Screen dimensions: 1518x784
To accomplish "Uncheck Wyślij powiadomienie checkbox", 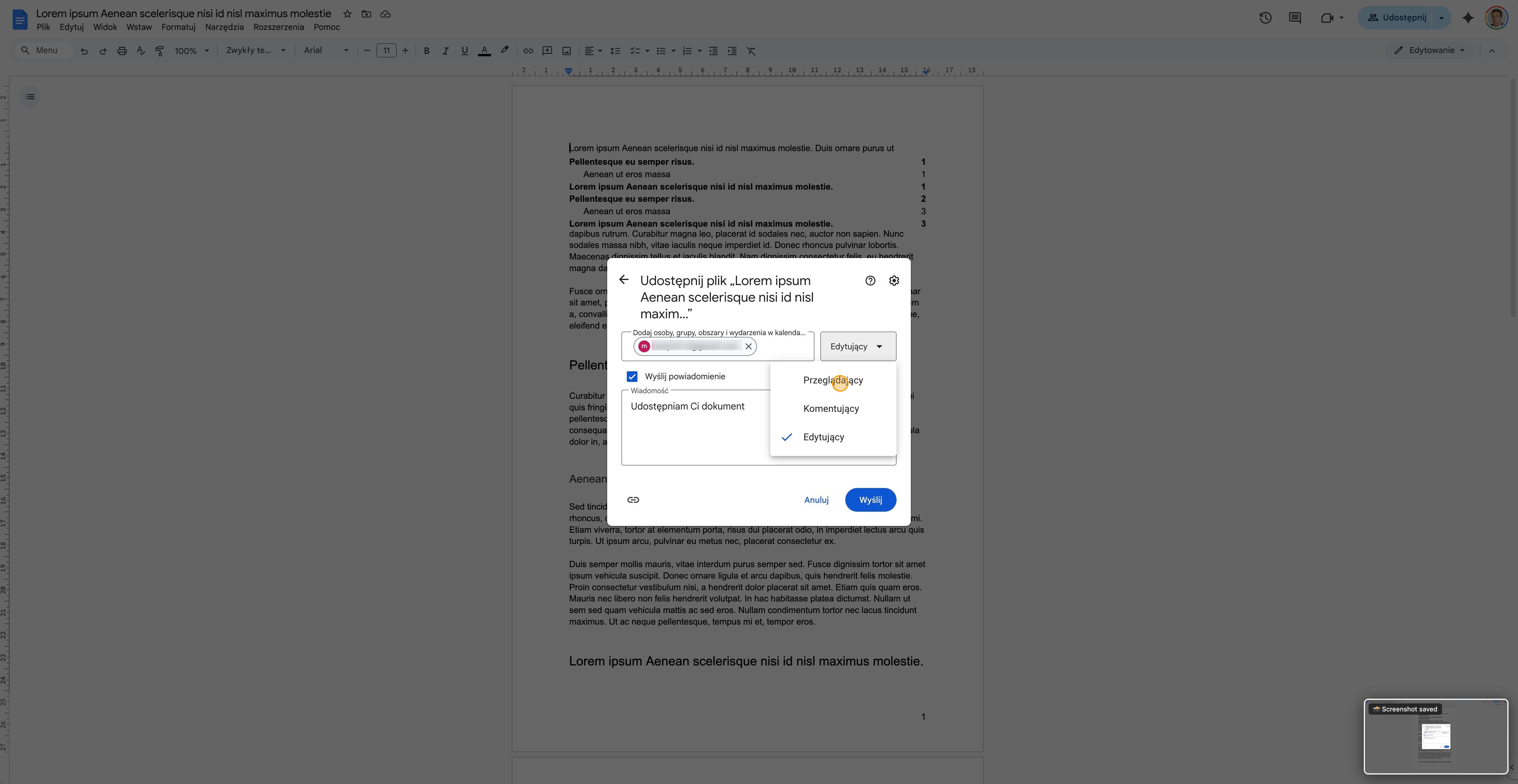I will tap(632, 376).
